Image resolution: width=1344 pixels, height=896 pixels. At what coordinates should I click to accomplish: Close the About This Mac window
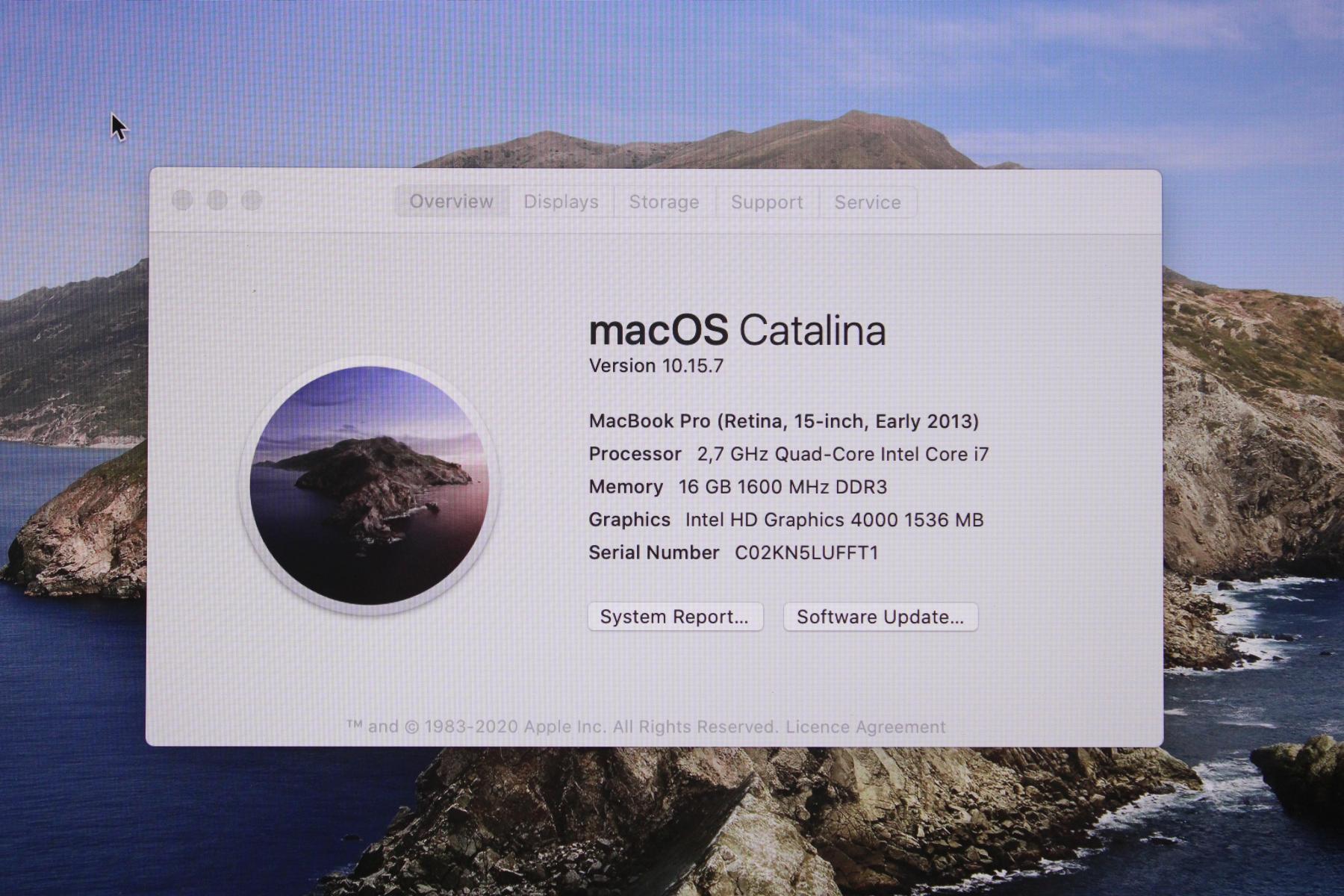coord(182,200)
